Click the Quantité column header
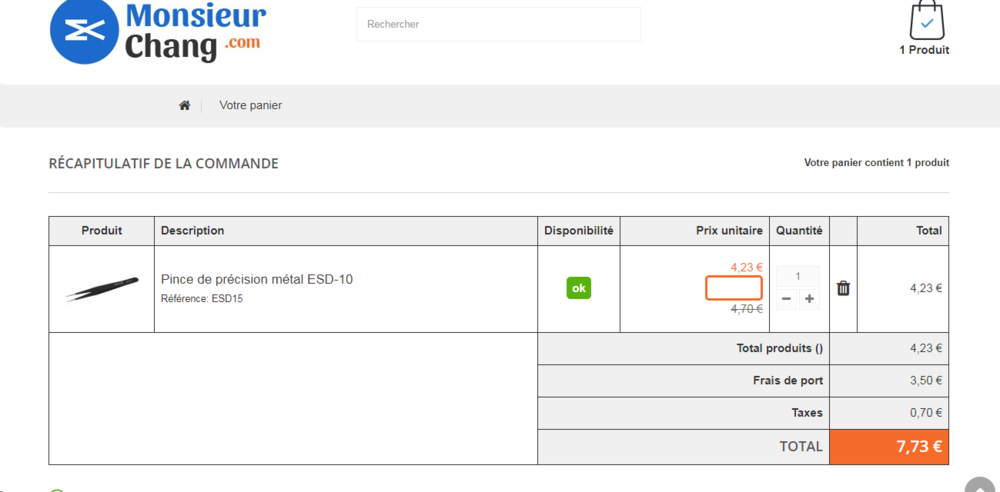The width and height of the screenshot is (1000, 492). pyautogui.click(x=799, y=231)
